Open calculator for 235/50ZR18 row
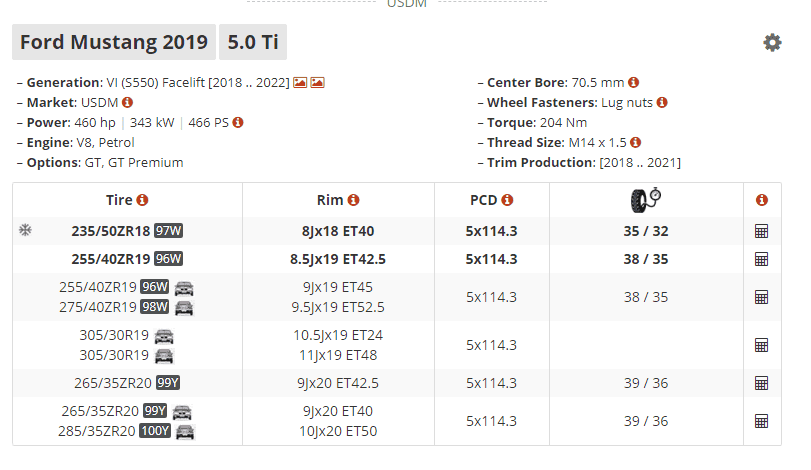811x470 pixels. coord(761,231)
